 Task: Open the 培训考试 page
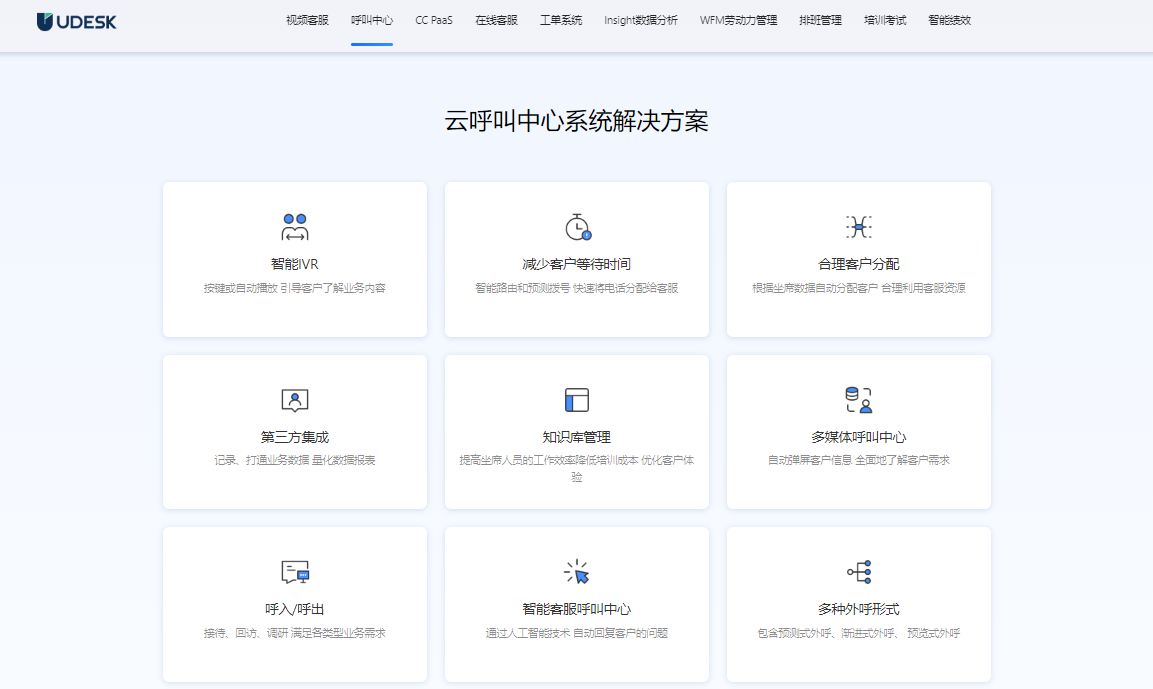(884, 19)
